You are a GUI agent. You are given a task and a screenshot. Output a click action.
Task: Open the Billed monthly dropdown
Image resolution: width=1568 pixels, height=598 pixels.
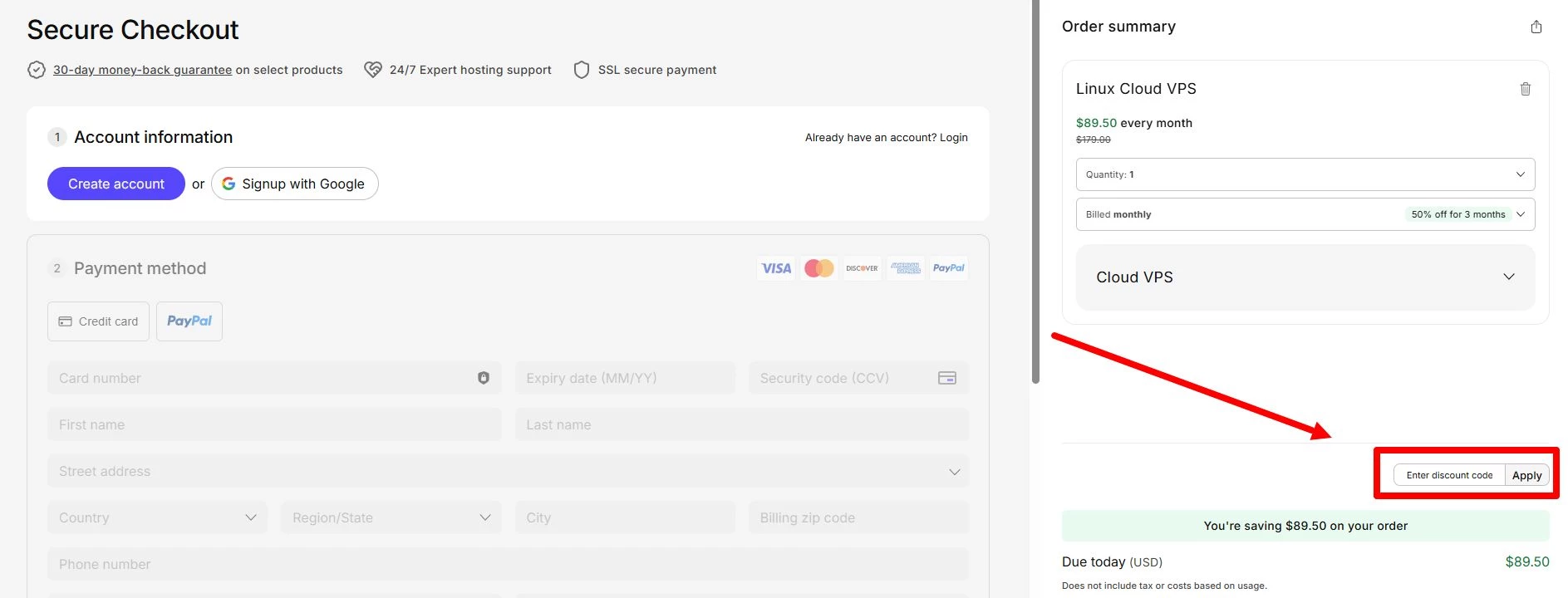click(1305, 214)
